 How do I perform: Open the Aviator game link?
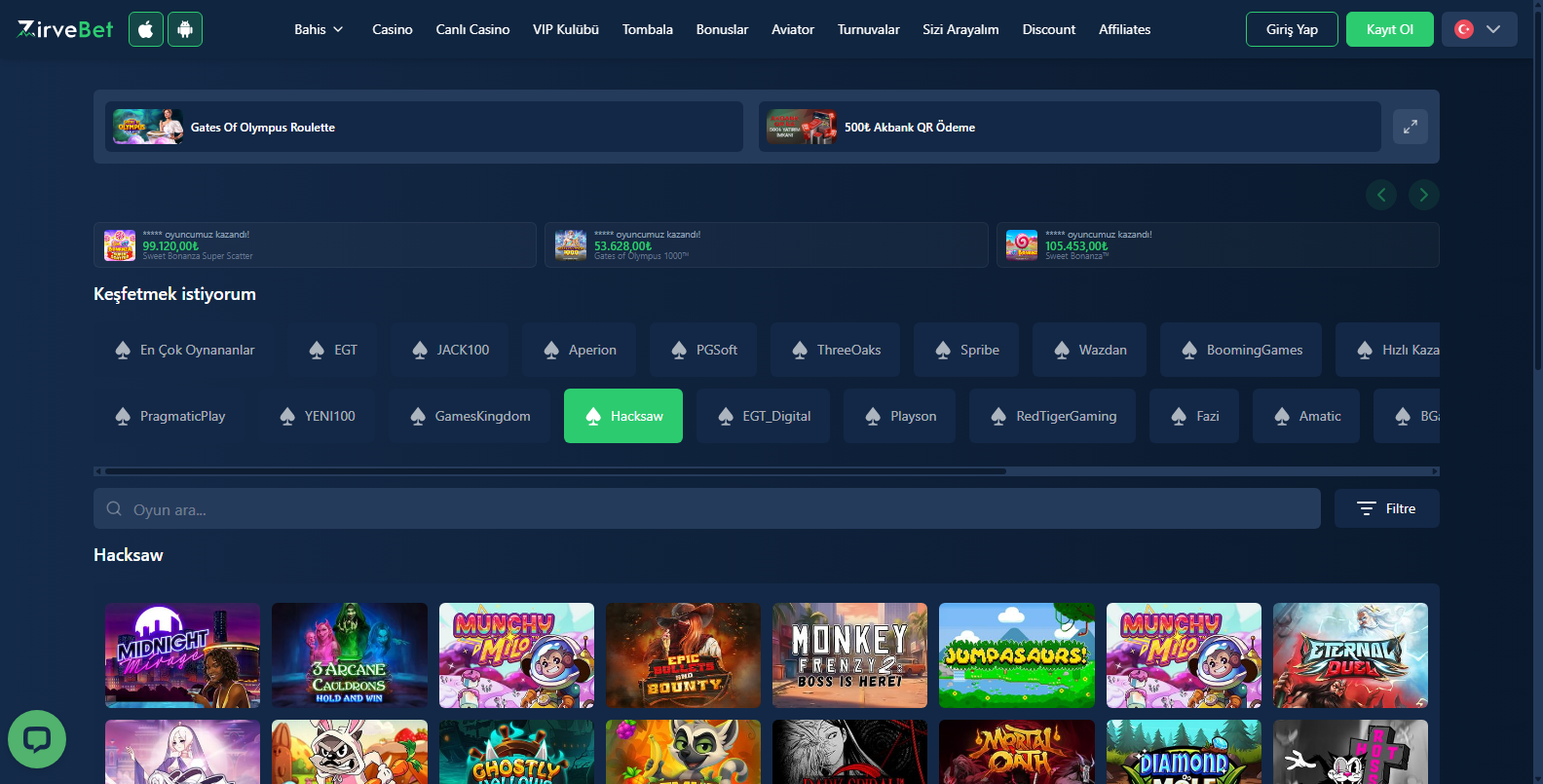[793, 29]
